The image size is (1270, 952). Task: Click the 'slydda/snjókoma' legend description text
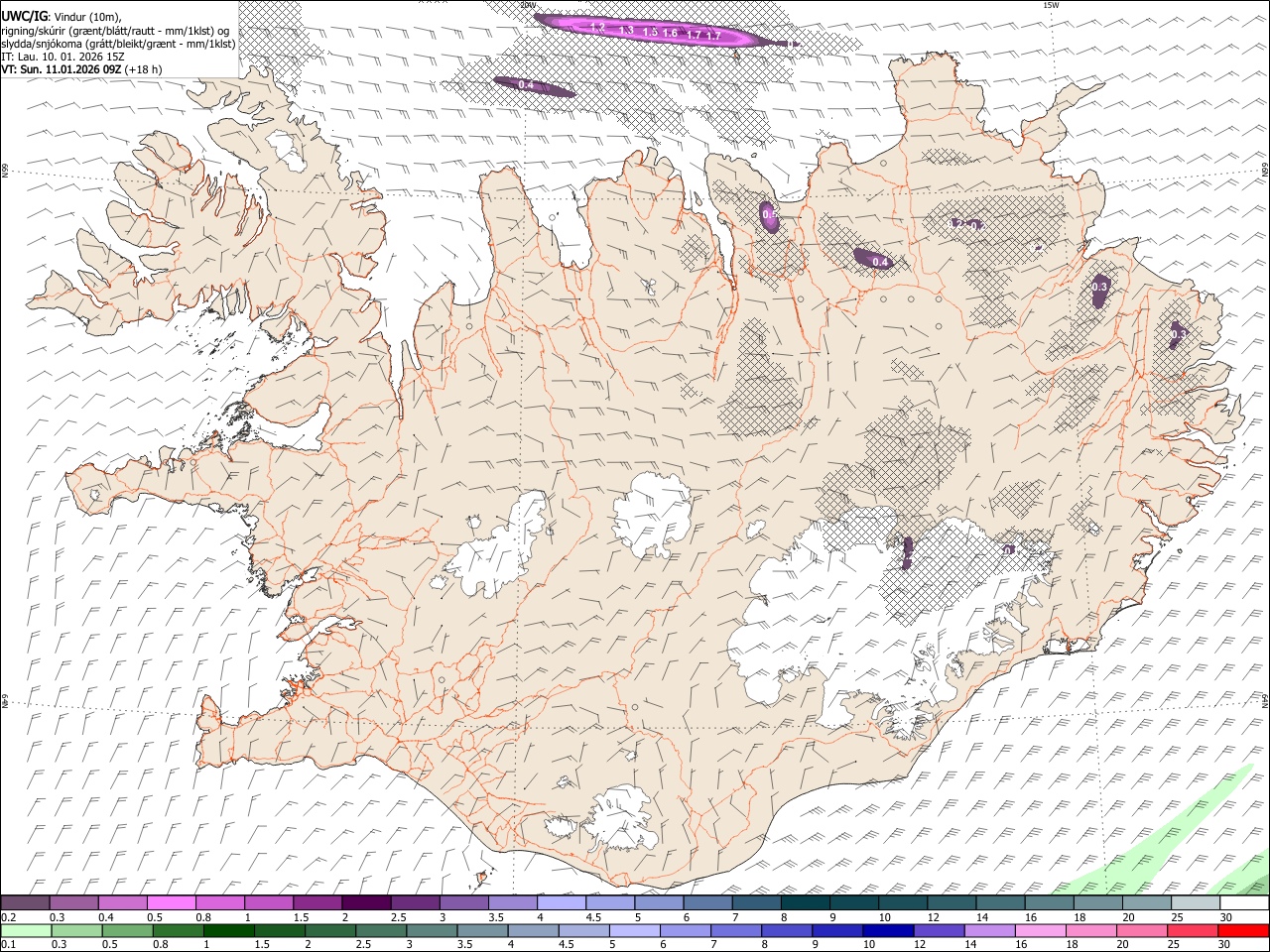tap(41, 44)
